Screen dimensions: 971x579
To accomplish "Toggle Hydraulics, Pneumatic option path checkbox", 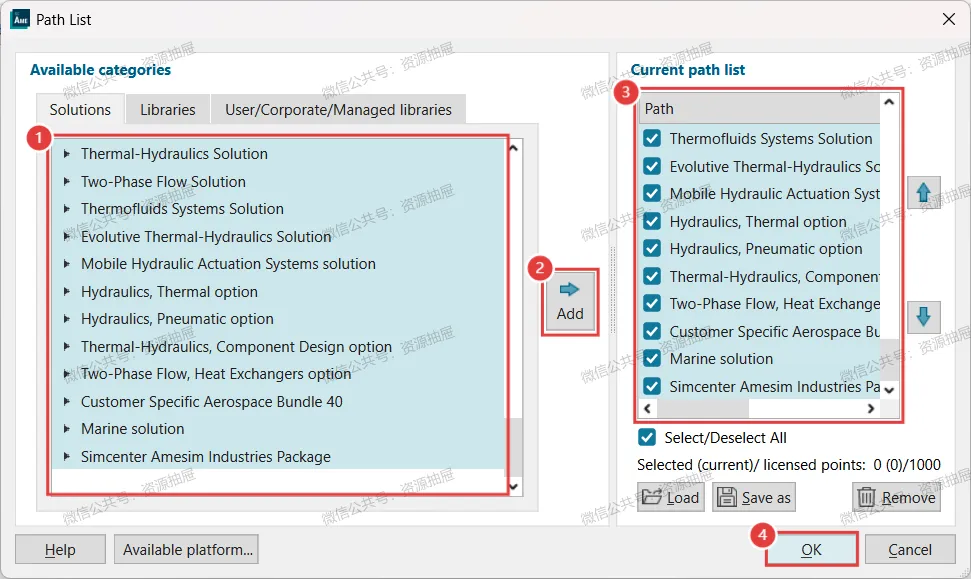I will [x=651, y=248].
